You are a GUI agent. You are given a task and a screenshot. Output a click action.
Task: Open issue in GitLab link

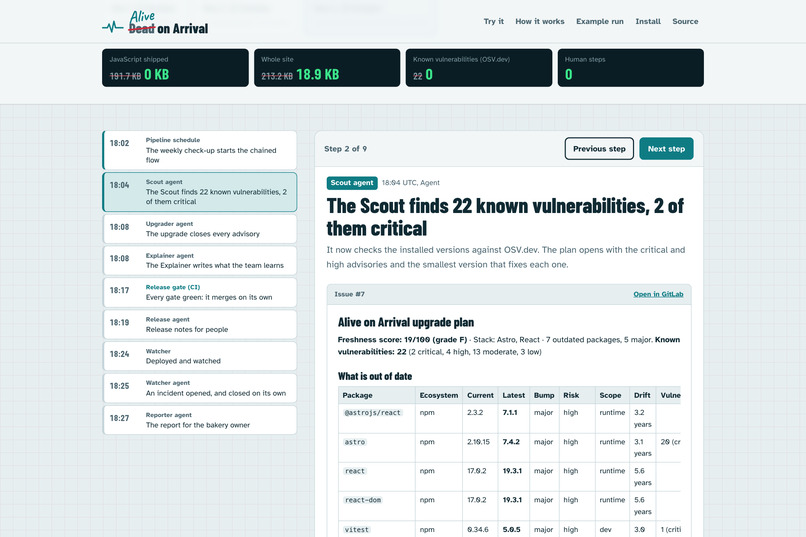point(658,294)
